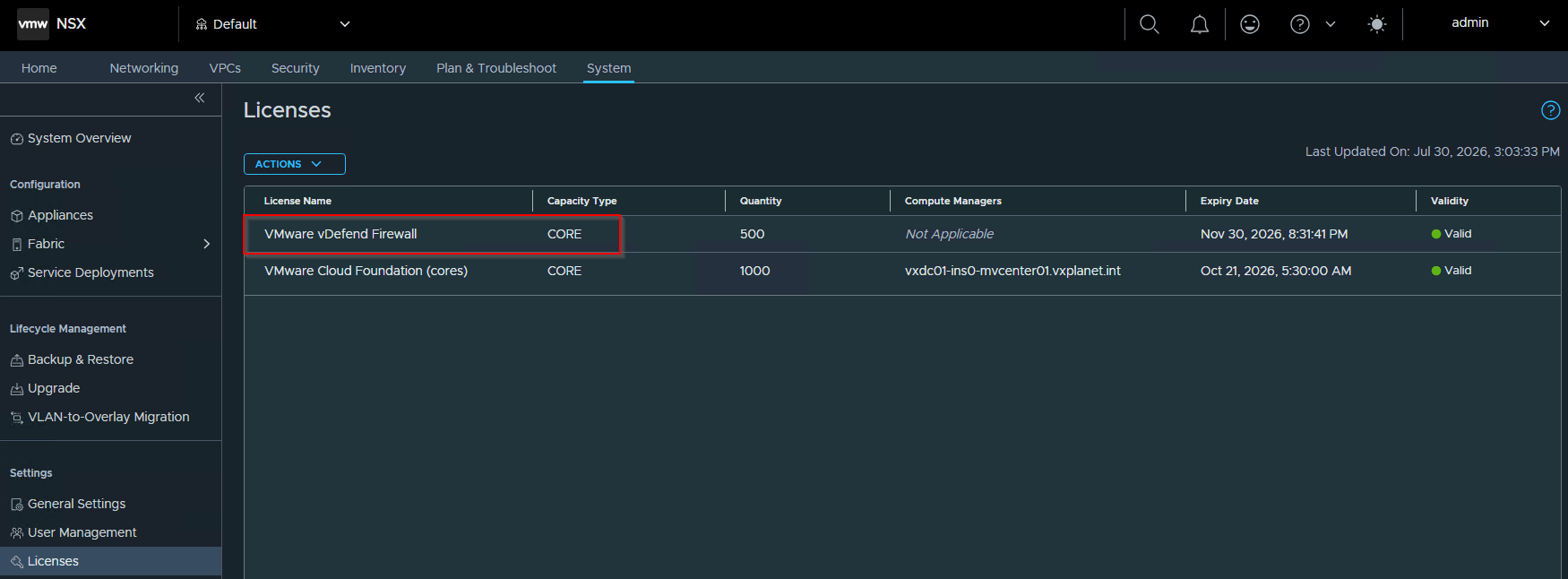1568x579 pixels.
Task: Open Appliances configuration page
Action: (60, 215)
